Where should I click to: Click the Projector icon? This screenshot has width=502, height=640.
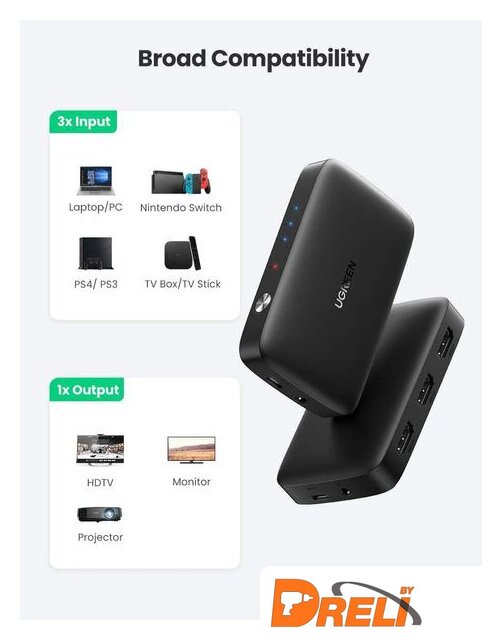100,514
